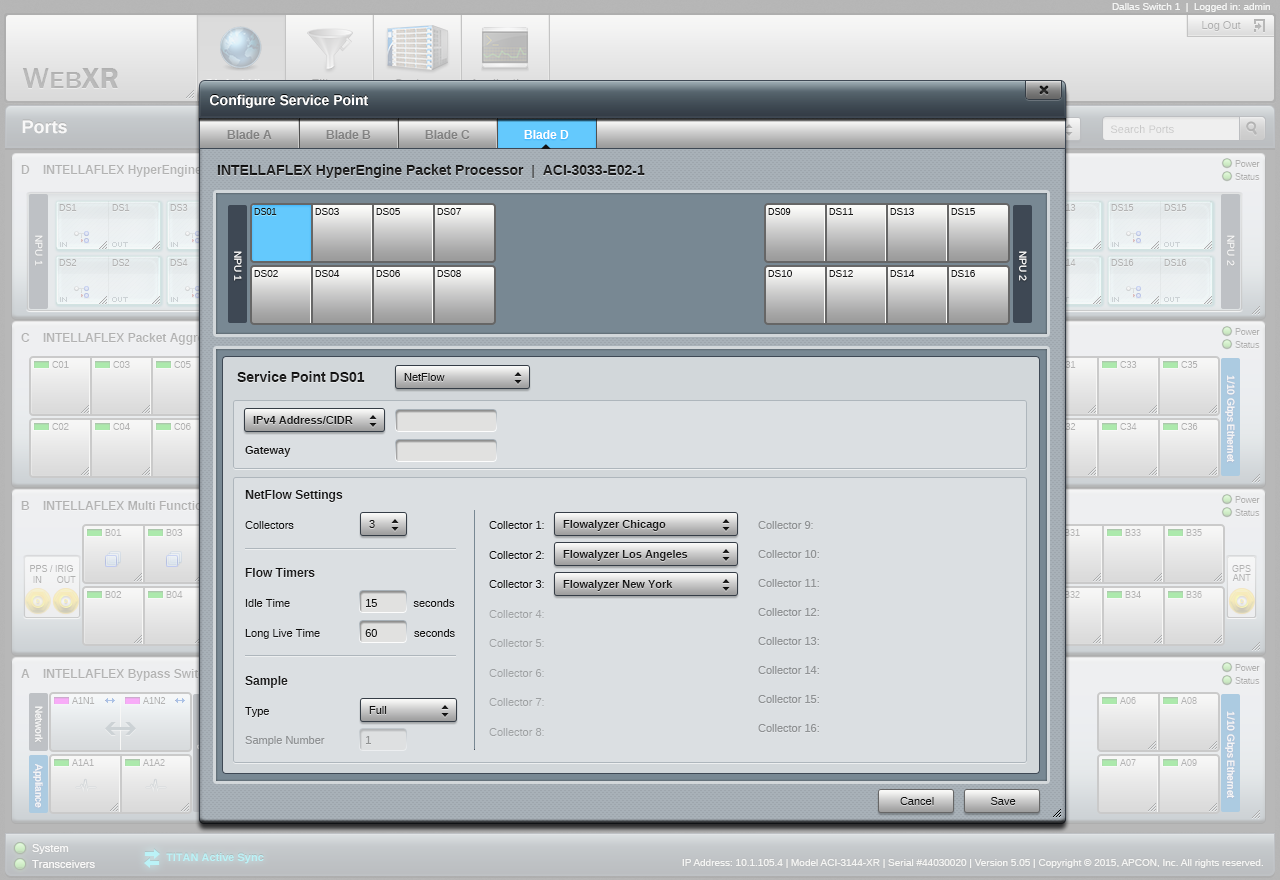Click the Power LED of blade C

(x=1227, y=332)
